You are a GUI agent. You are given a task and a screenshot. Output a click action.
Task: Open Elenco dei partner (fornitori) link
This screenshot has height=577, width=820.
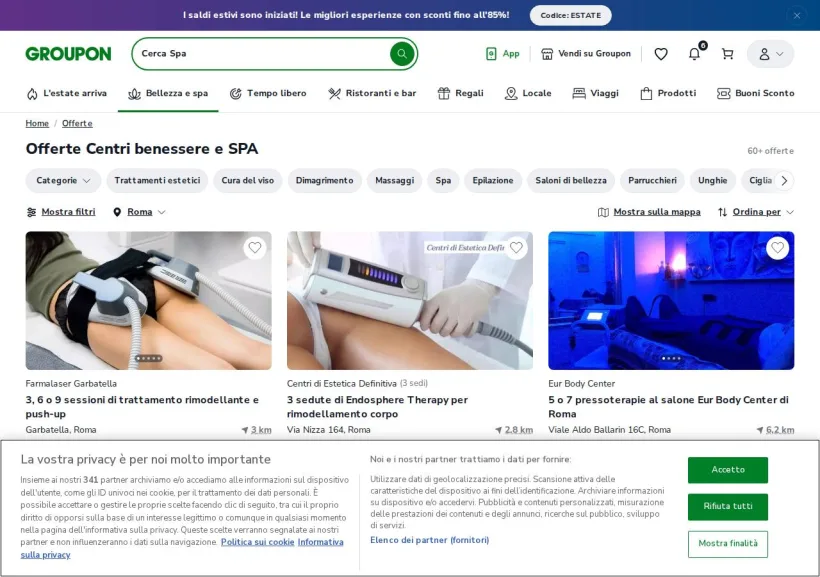(x=429, y=540)
